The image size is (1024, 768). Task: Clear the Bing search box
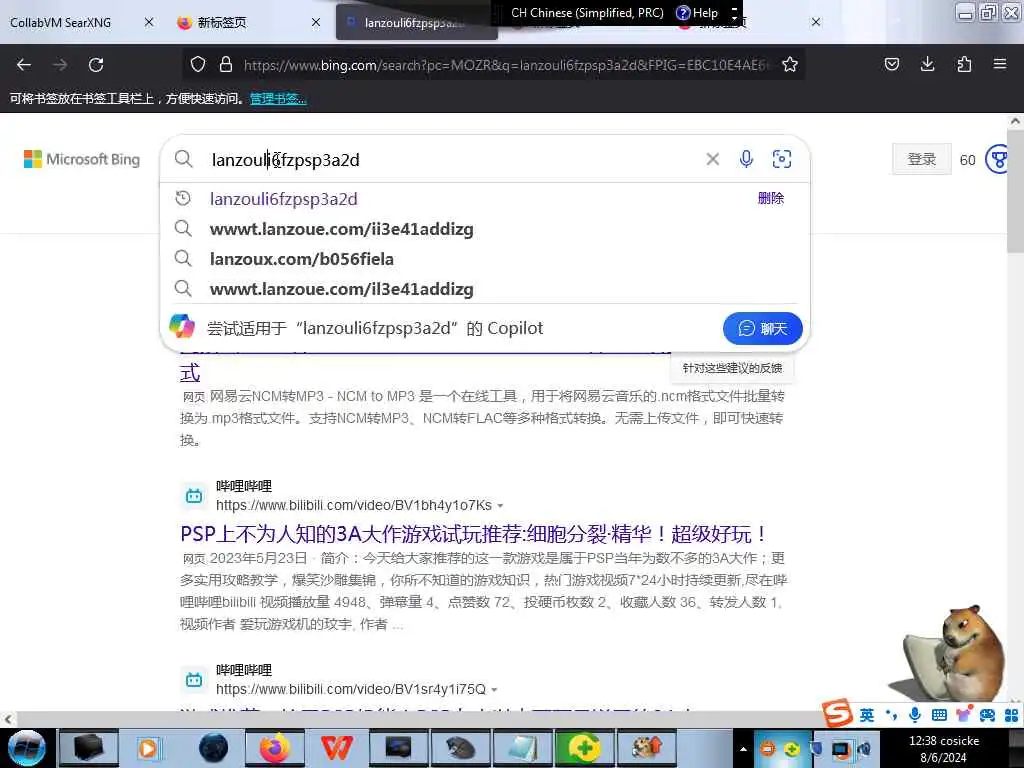pos(712,159)
